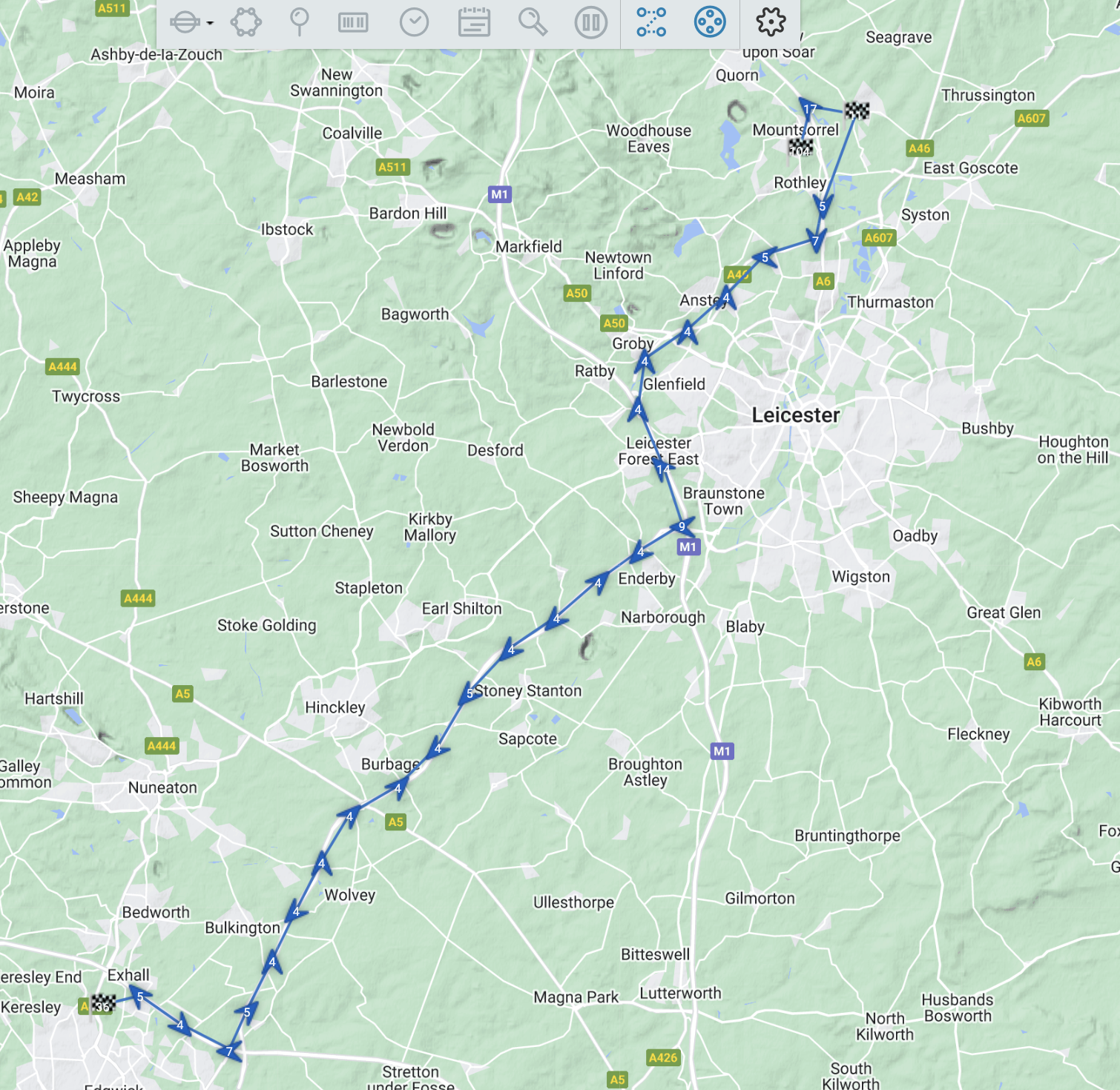The width and height of the screenshot is (1120, 1090).
Task: Select route waypoint 17 near Mountsorrel
Action: (x=809, y=109)
